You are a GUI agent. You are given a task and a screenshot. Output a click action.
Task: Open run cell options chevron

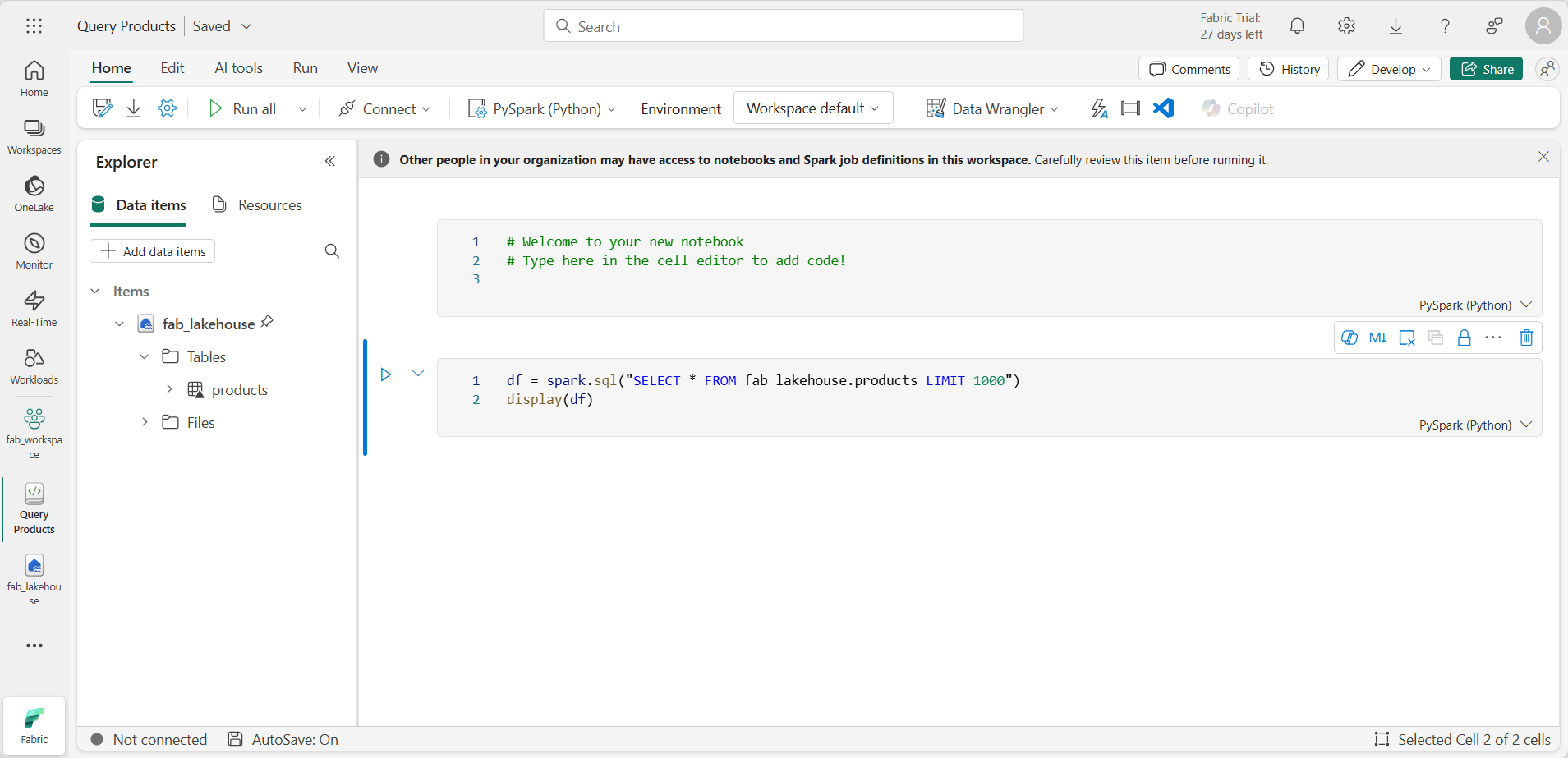(x=418, y=374)
